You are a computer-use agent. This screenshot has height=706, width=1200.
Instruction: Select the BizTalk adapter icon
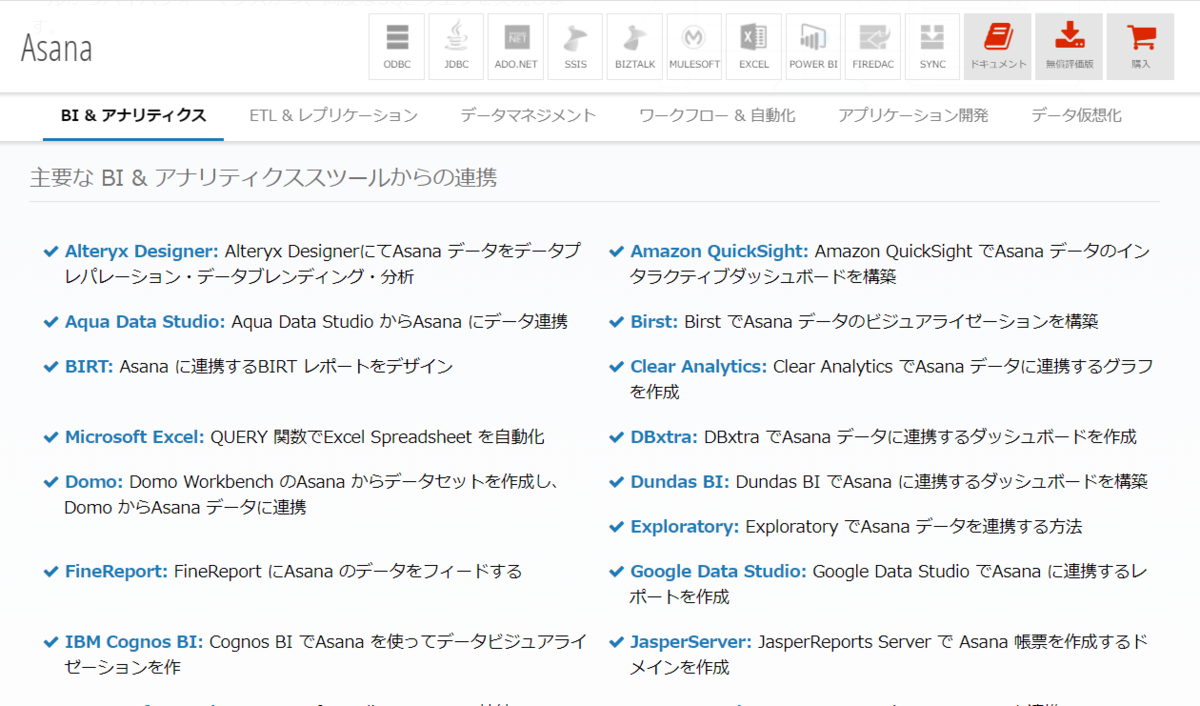pos(635,47)
